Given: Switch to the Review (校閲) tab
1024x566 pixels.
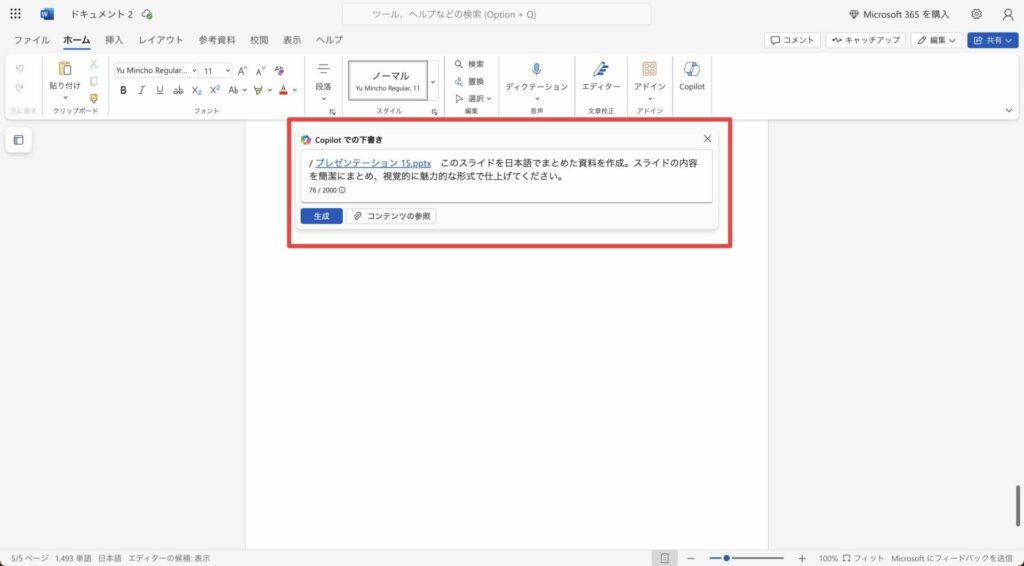Looking at the screenshot, I should [259, 40].
